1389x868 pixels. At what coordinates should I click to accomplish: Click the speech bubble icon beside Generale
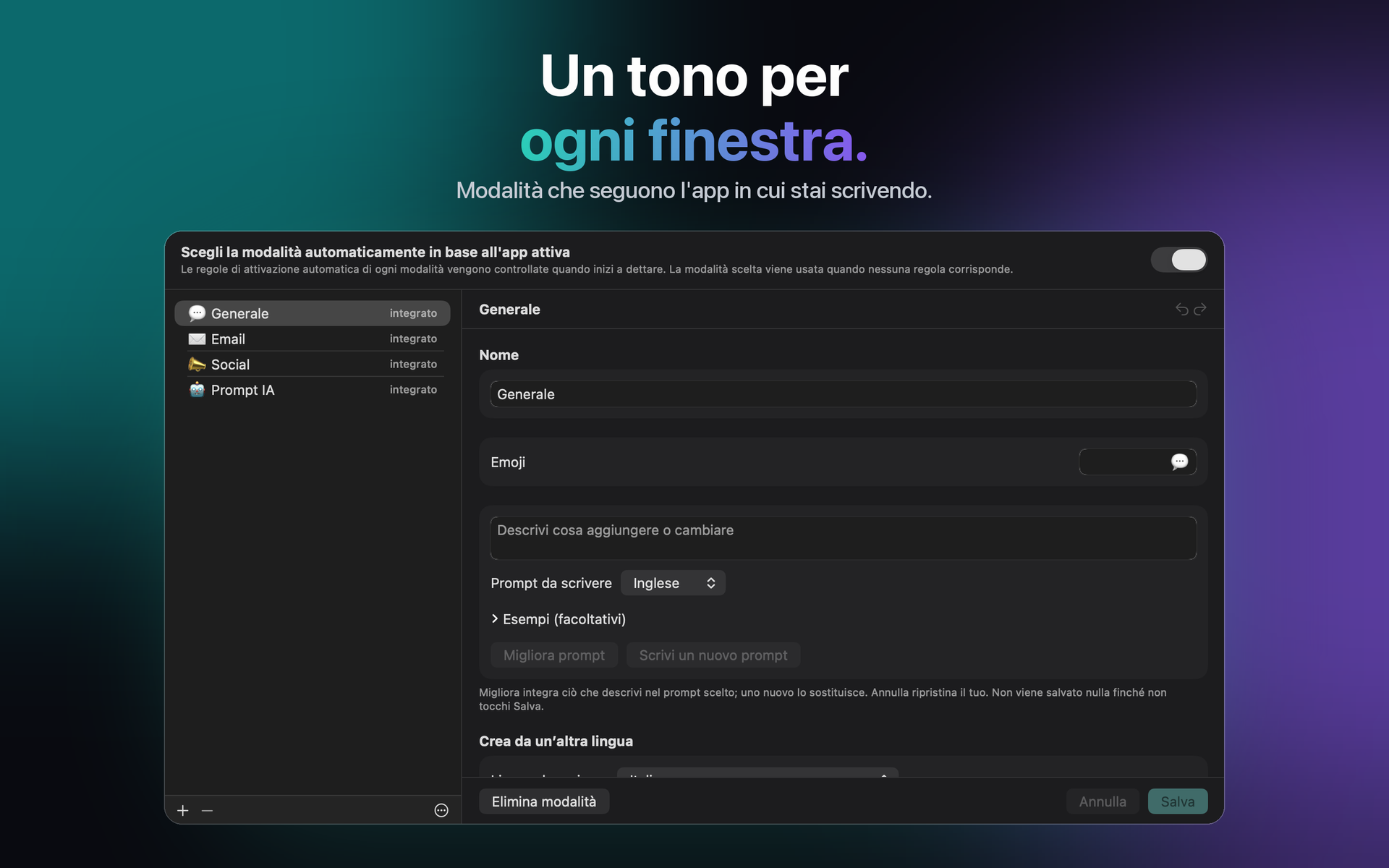197,313
